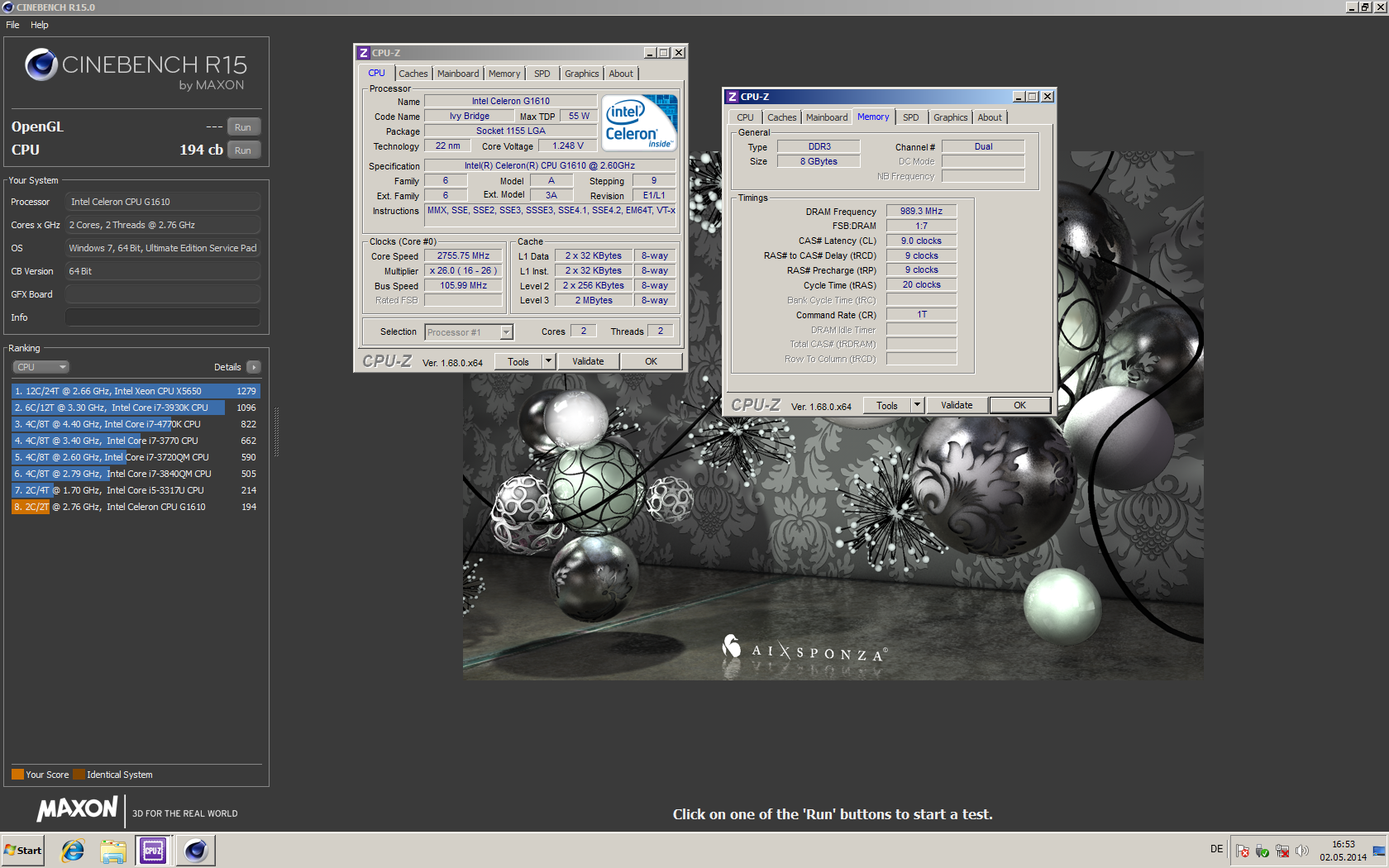Click OK in left CPU-Z window
Viewport: 1389px width, 868px height.
(x=652, y=361)
